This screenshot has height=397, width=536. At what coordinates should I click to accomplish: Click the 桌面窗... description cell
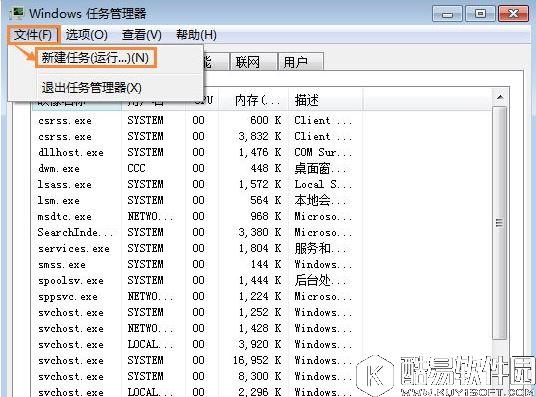tap(320, 169)
